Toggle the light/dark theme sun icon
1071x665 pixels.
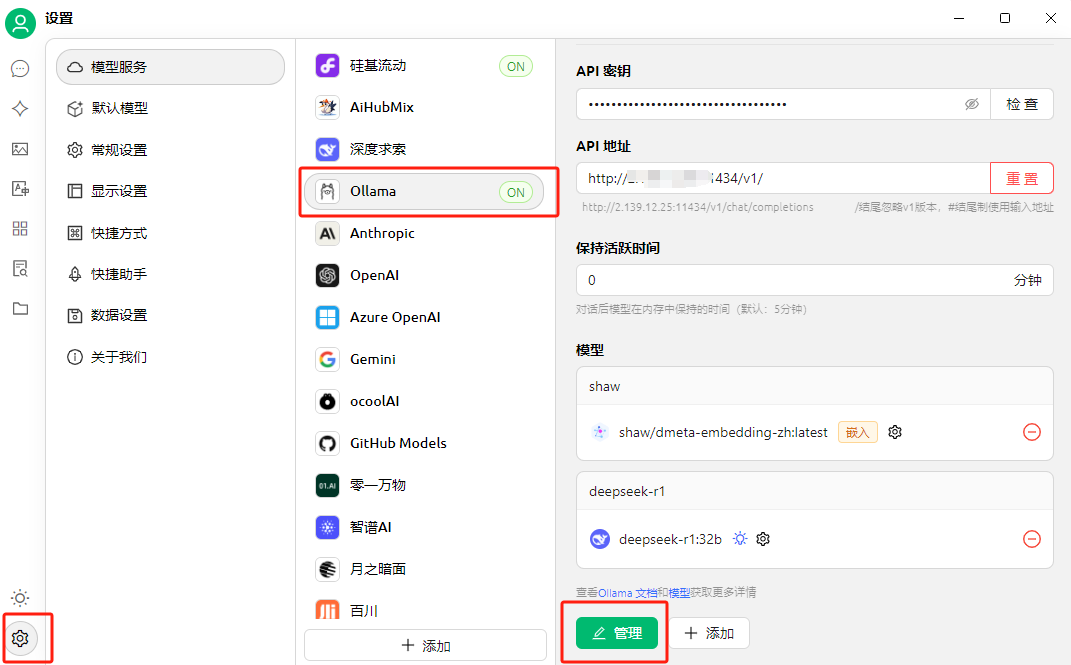click(20, 599)
